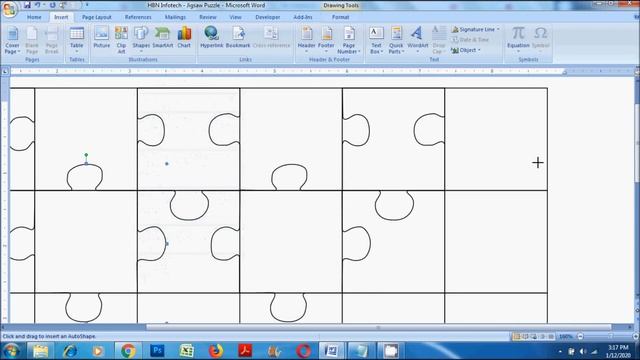Insert an Equation
The width and height of the screenshot is (640, 360).
(x=518, y=40)
